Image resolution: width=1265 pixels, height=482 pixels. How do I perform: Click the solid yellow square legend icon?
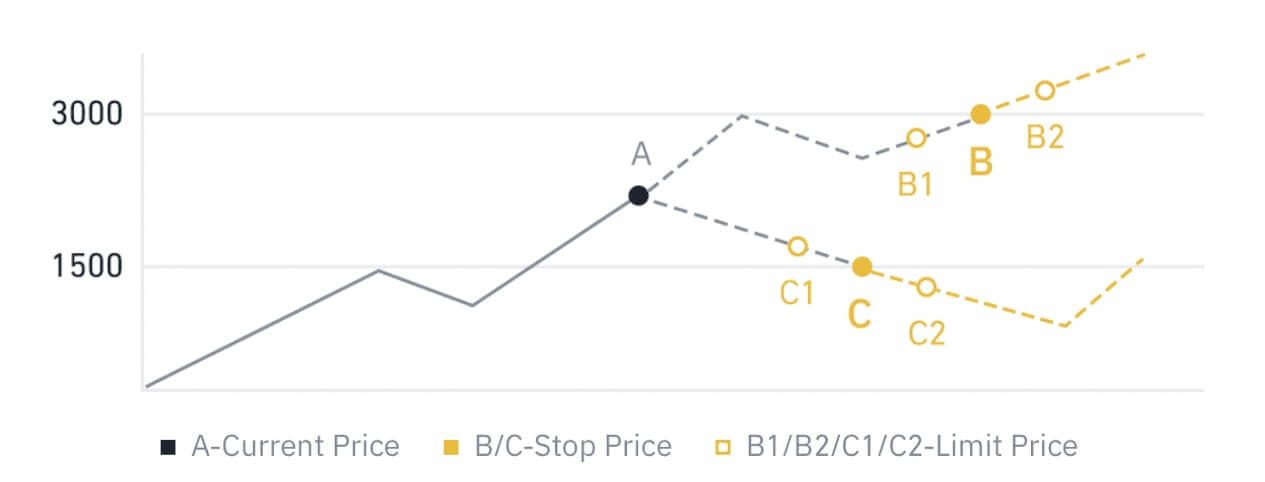click(451, 445)
